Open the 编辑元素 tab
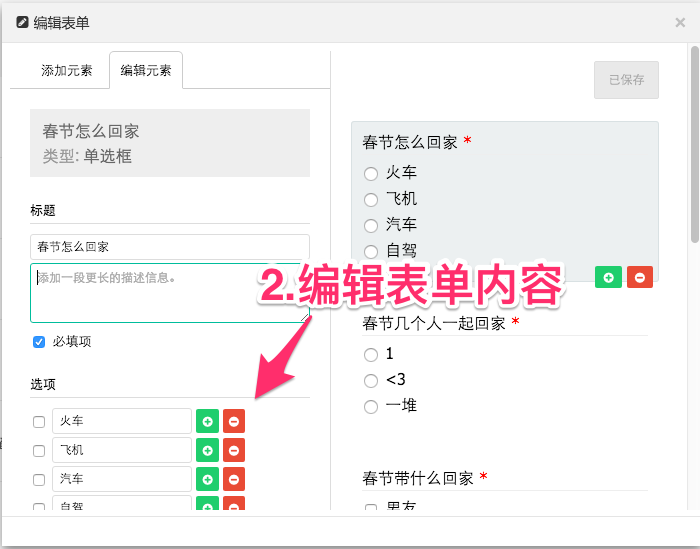The height and width of the screenshot is (549, 700). click(146, 70)
